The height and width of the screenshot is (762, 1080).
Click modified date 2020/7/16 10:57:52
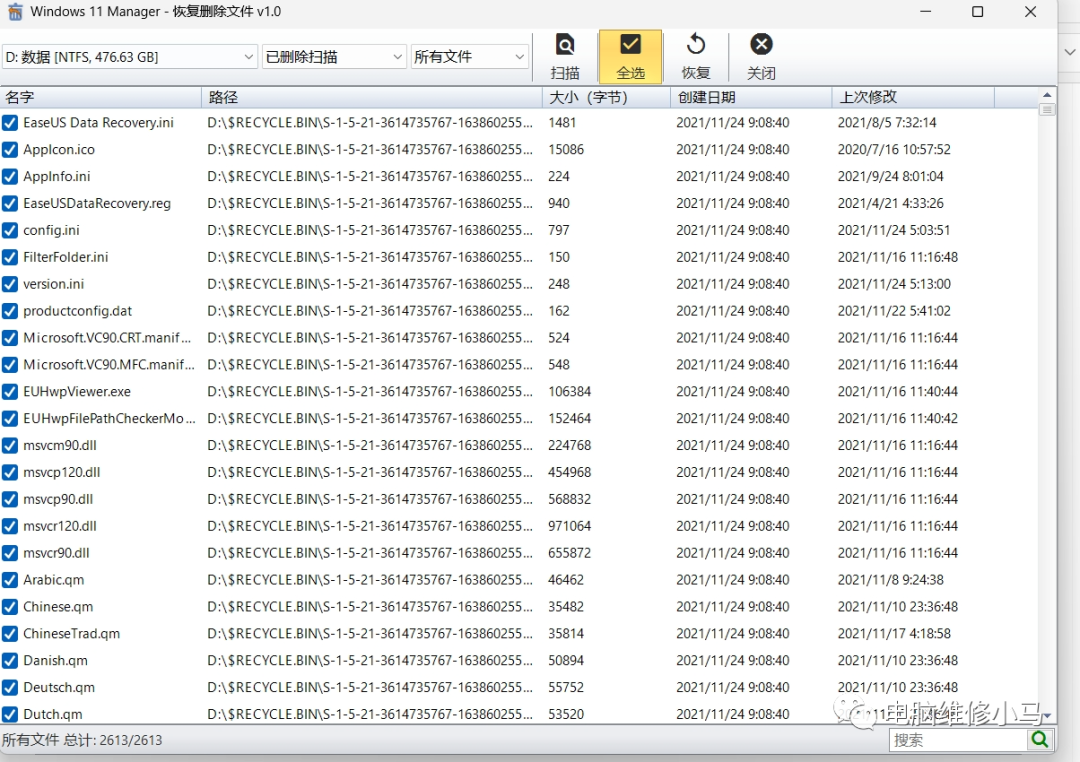(x=894, y=150)
